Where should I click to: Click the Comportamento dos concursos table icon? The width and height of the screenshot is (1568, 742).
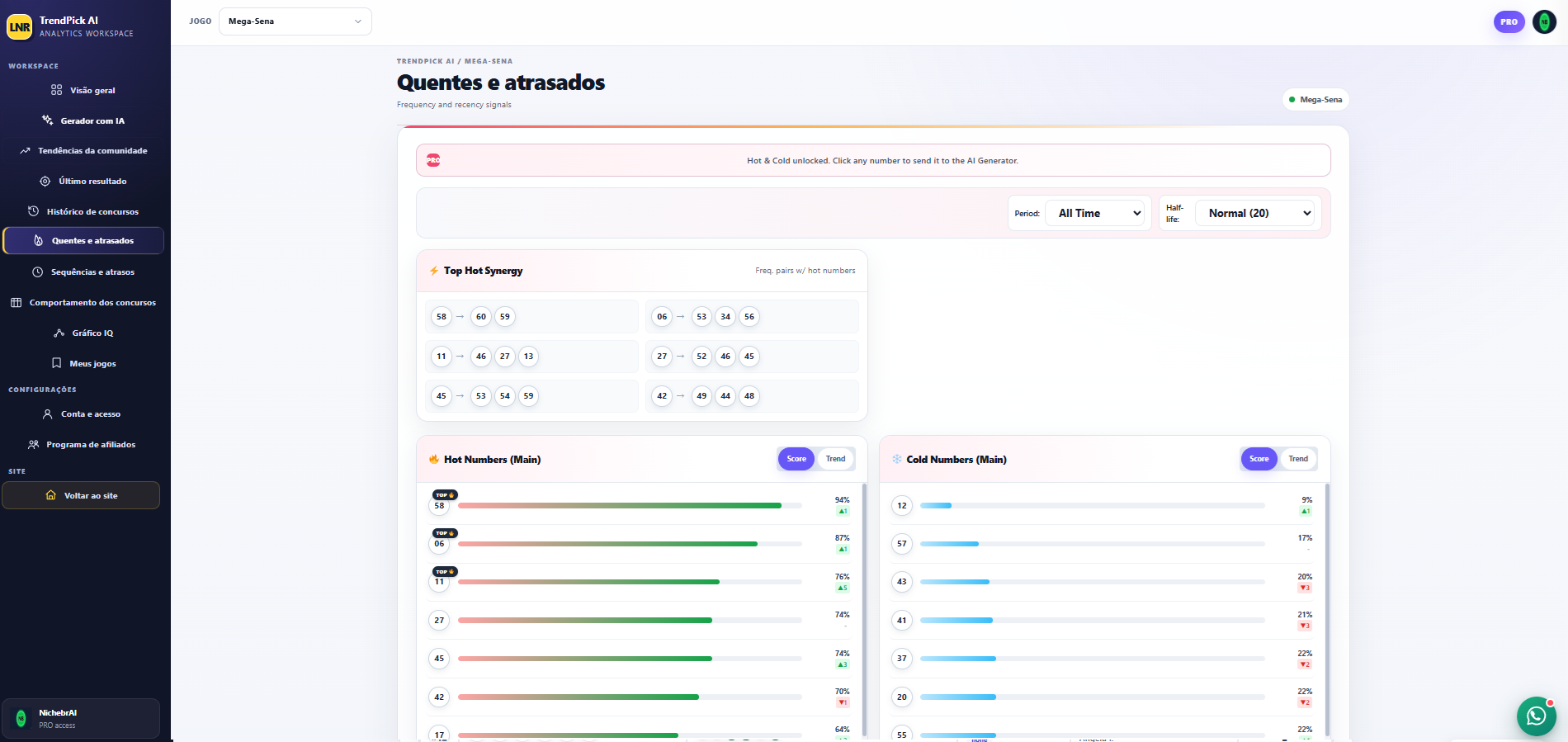click(16, 303)
